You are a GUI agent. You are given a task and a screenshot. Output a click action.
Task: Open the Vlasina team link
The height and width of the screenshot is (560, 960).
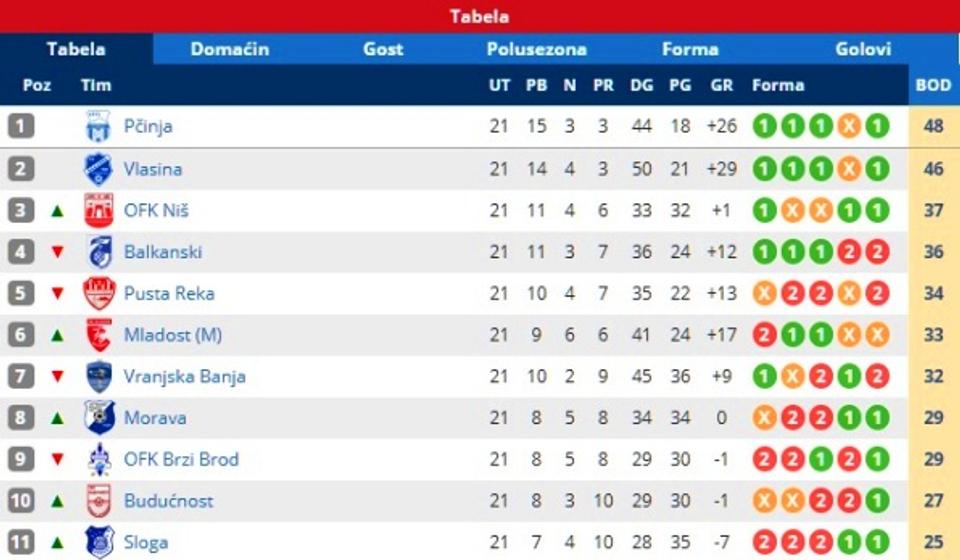153,169
